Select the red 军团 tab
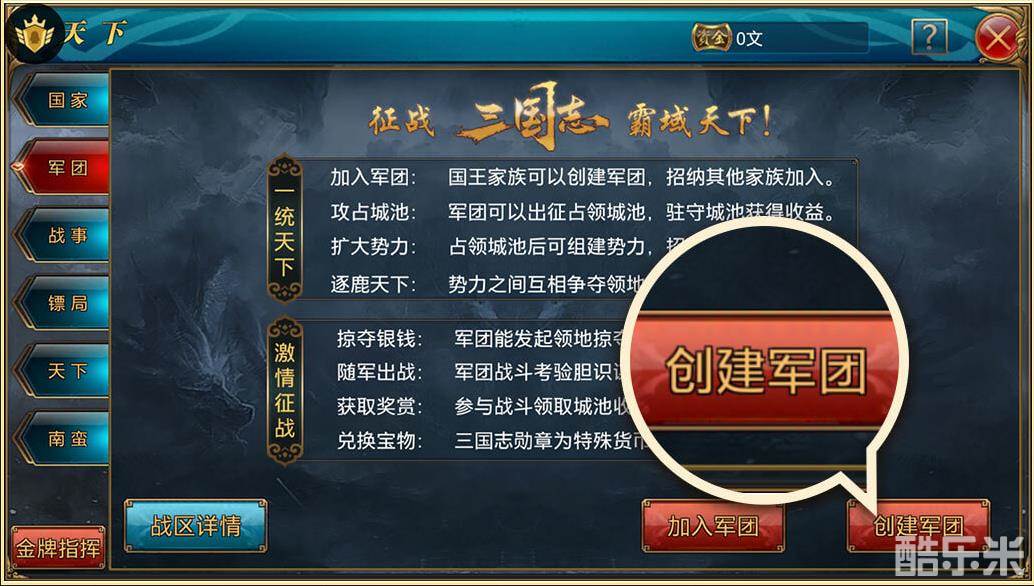The width and height of the screenshot is (1034, 586). point(63,167)
